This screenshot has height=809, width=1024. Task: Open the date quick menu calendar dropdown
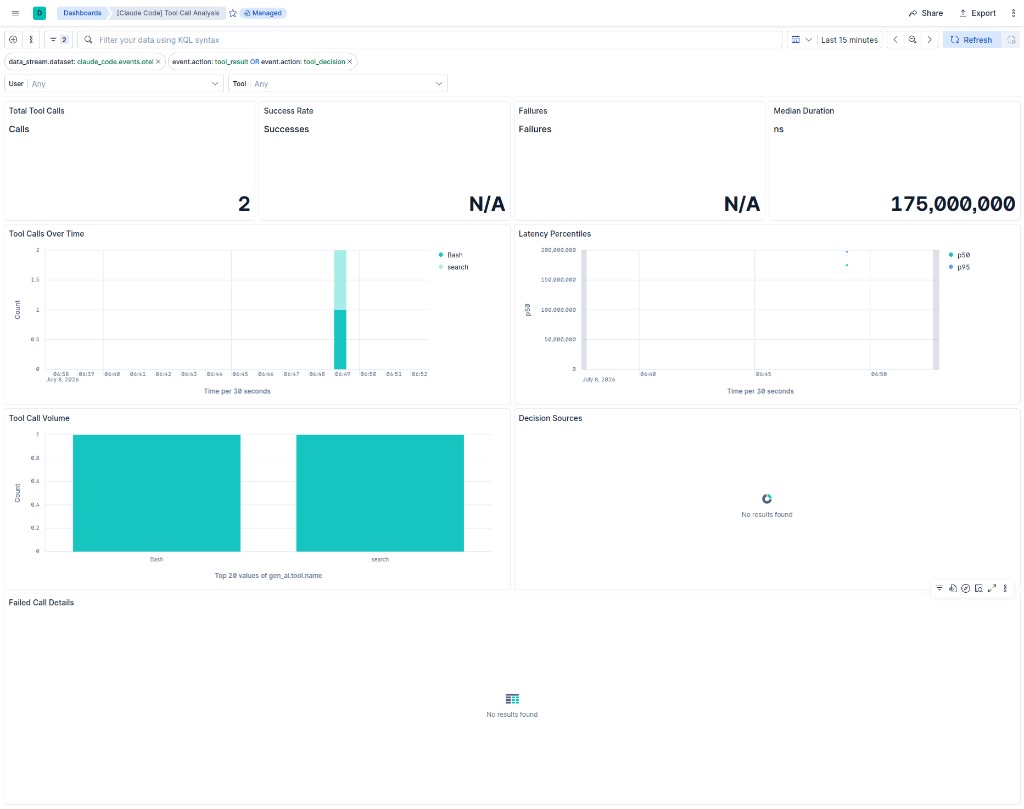coord(801,40)
